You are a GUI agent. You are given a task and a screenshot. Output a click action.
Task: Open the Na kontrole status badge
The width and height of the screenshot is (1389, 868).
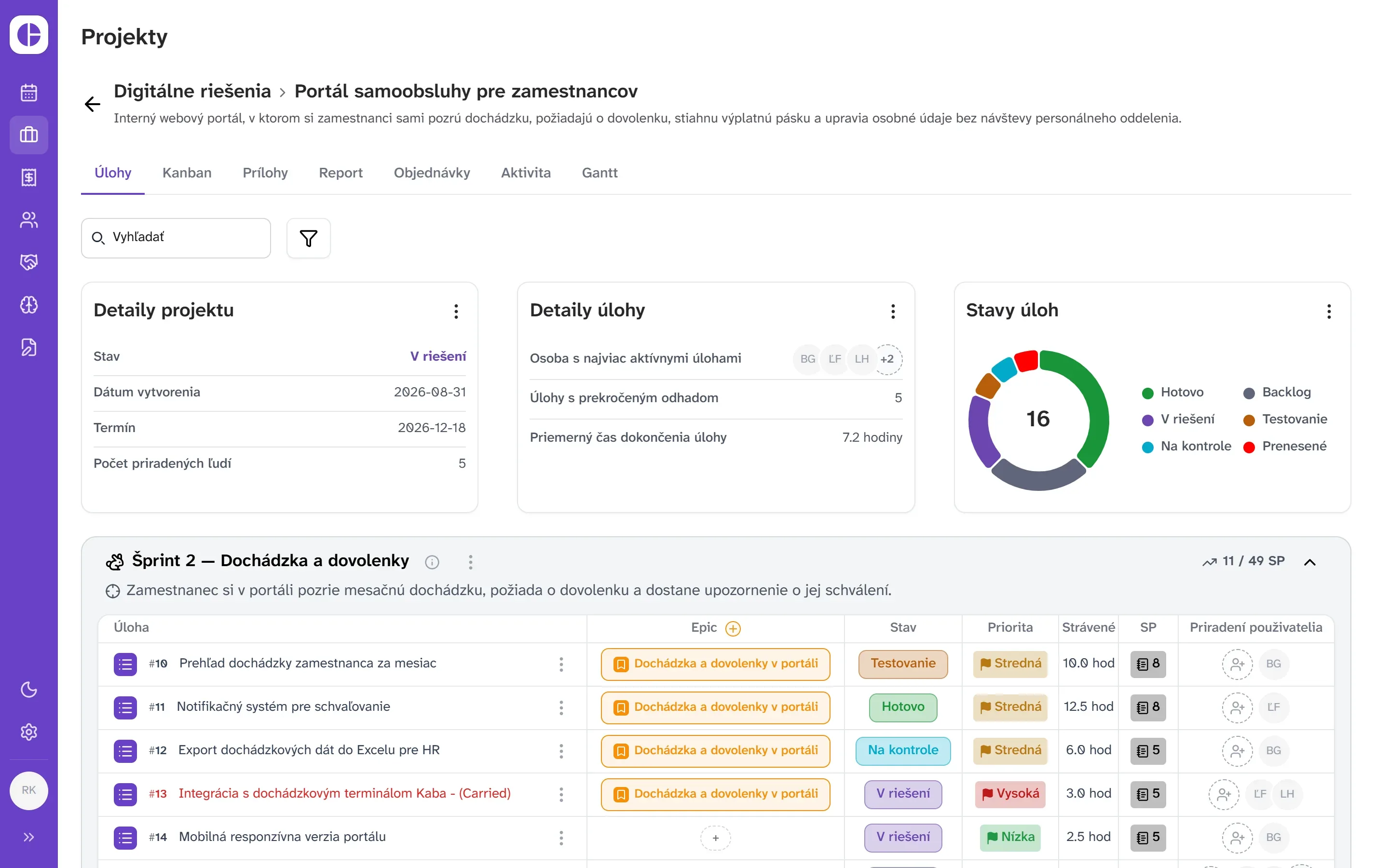(903, 750)
